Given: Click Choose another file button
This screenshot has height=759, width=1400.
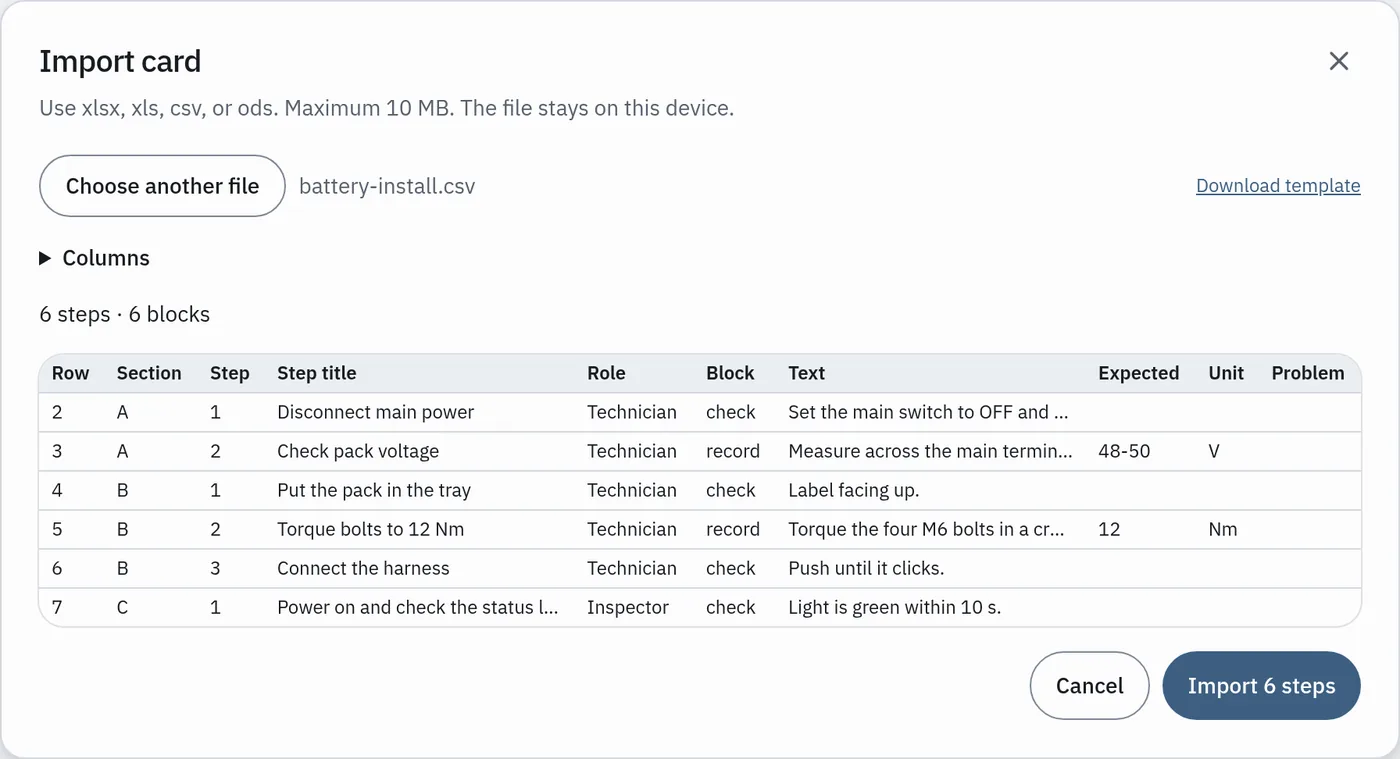Looking at the screenshot, I should (163, 186).
